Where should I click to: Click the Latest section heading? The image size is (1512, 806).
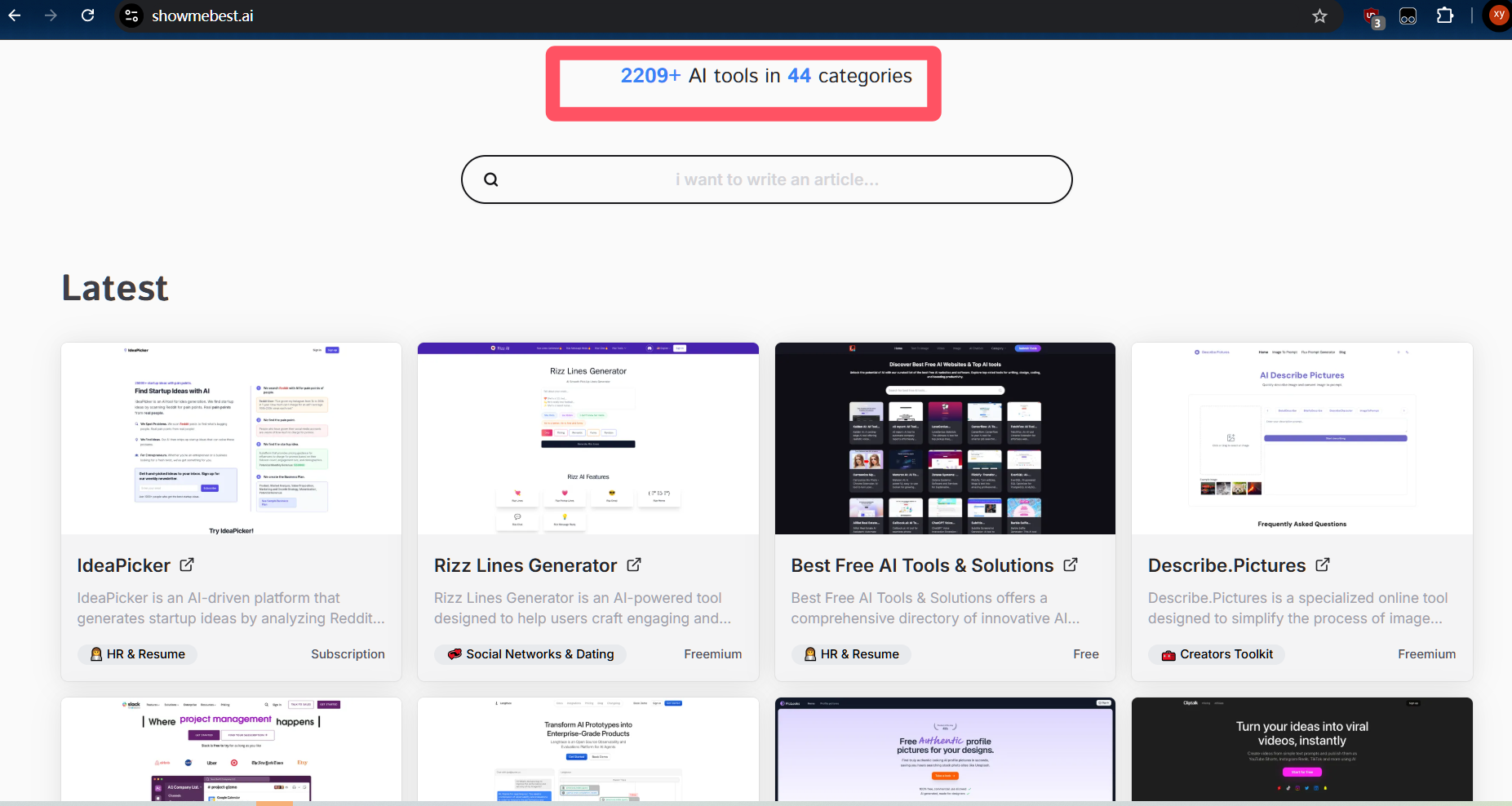(115, 288)
